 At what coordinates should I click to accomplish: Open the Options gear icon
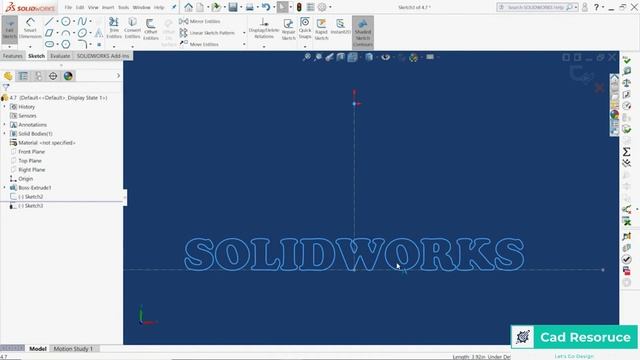(x=322, y=7)
